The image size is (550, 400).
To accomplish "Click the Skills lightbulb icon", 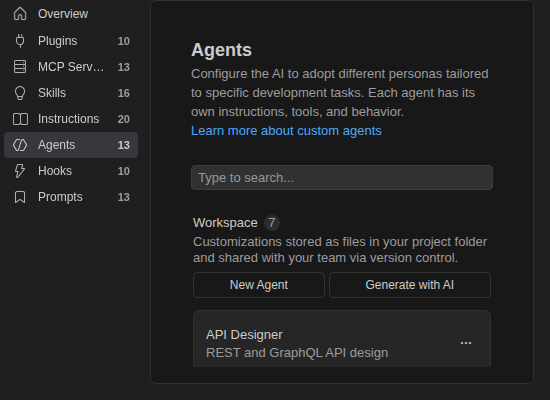I will [20, 93].
